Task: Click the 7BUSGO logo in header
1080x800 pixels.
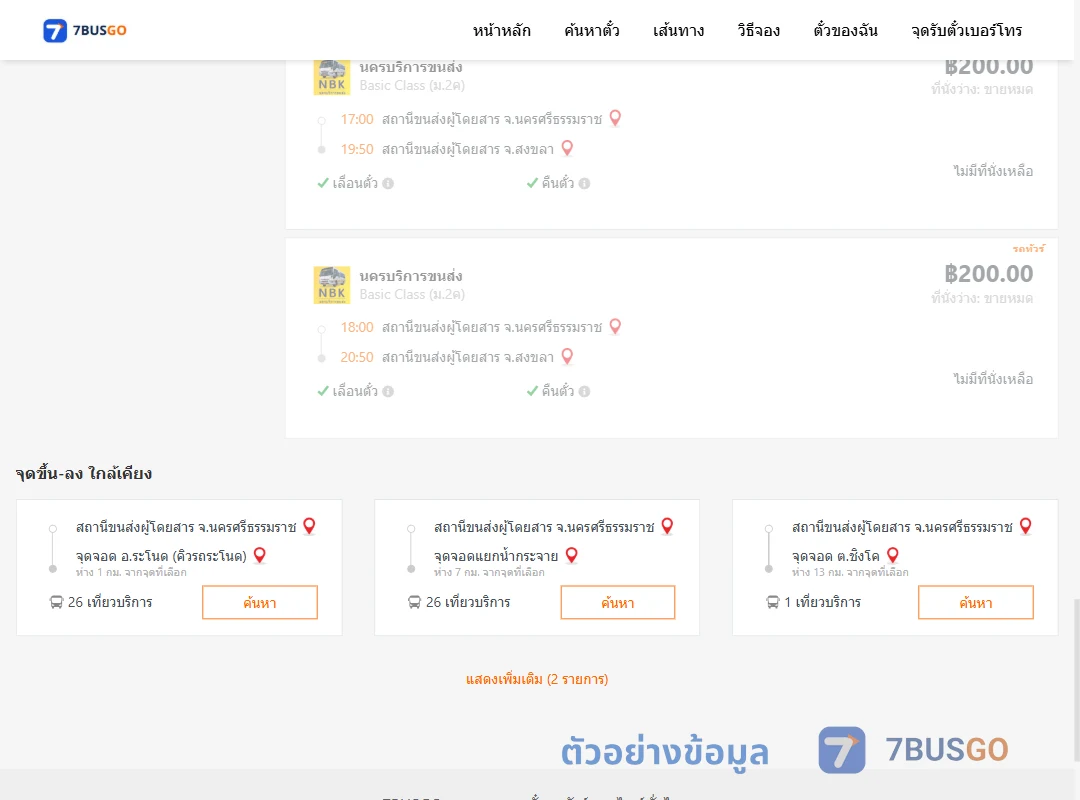Action: pyautogui.click(x=85, y=30)
